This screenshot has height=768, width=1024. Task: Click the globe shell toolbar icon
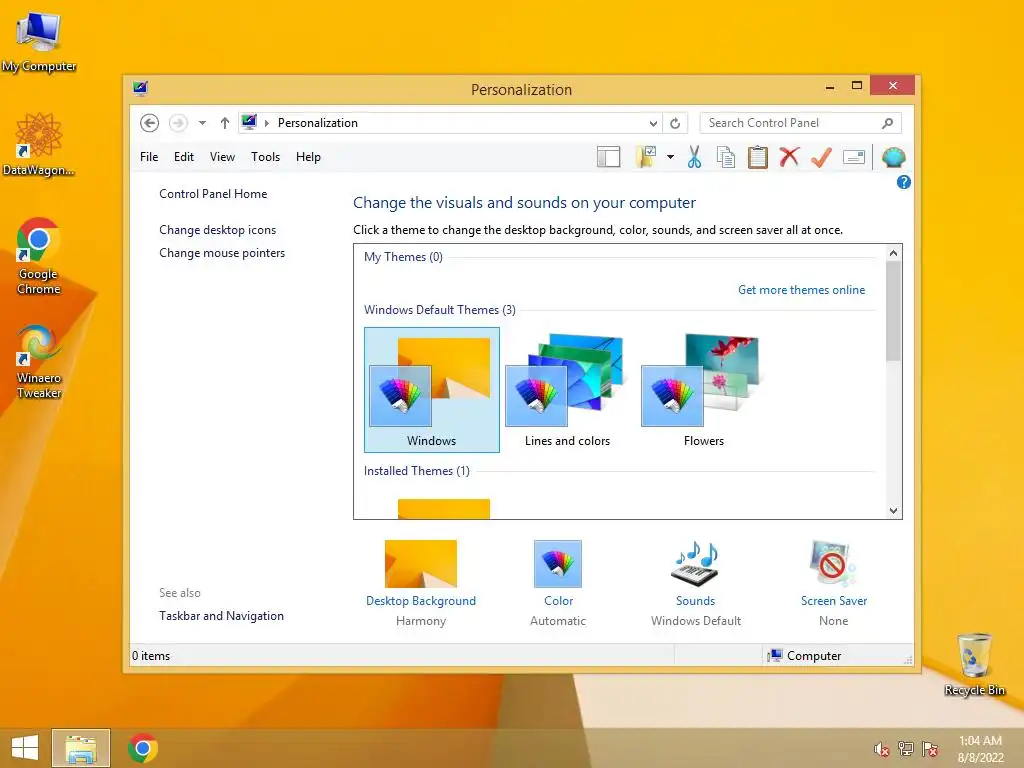click(893, 157)
